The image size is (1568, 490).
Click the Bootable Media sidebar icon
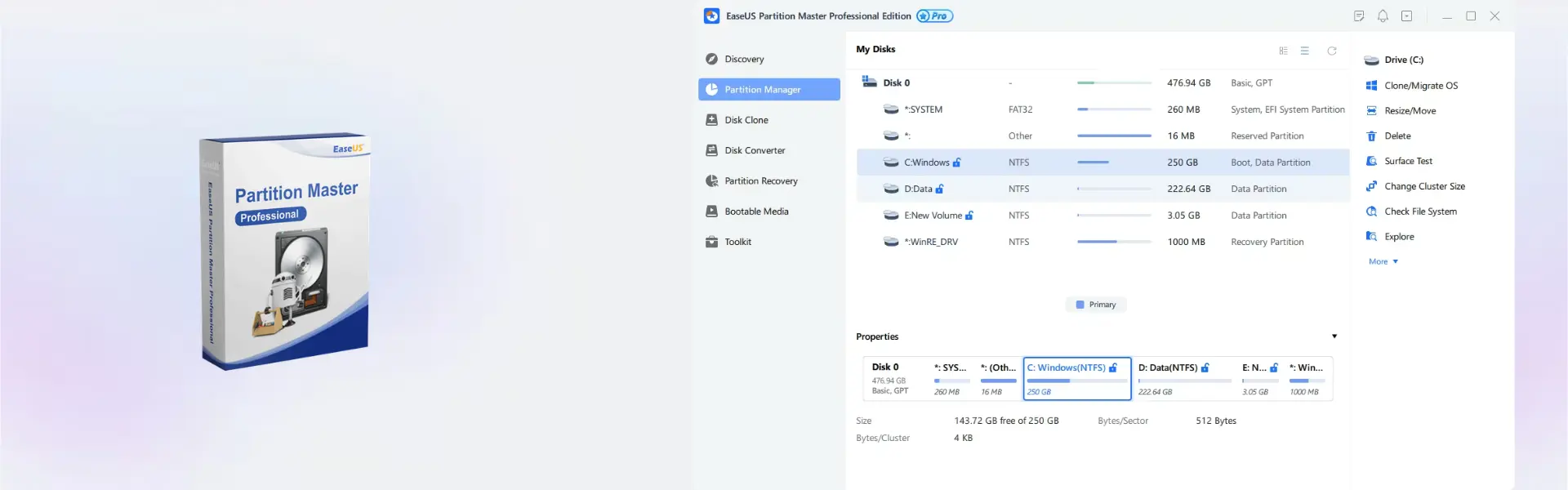711,211
